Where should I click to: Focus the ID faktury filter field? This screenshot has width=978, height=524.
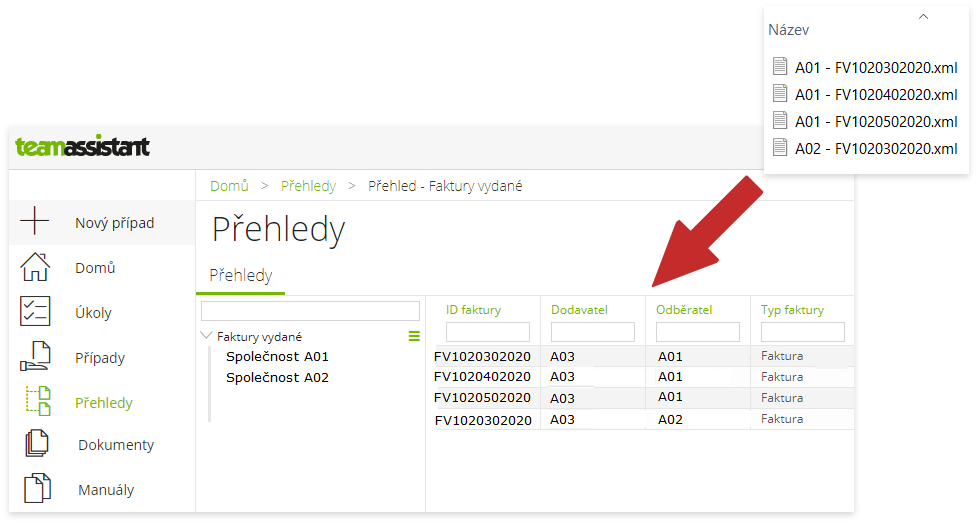[488, 332]
